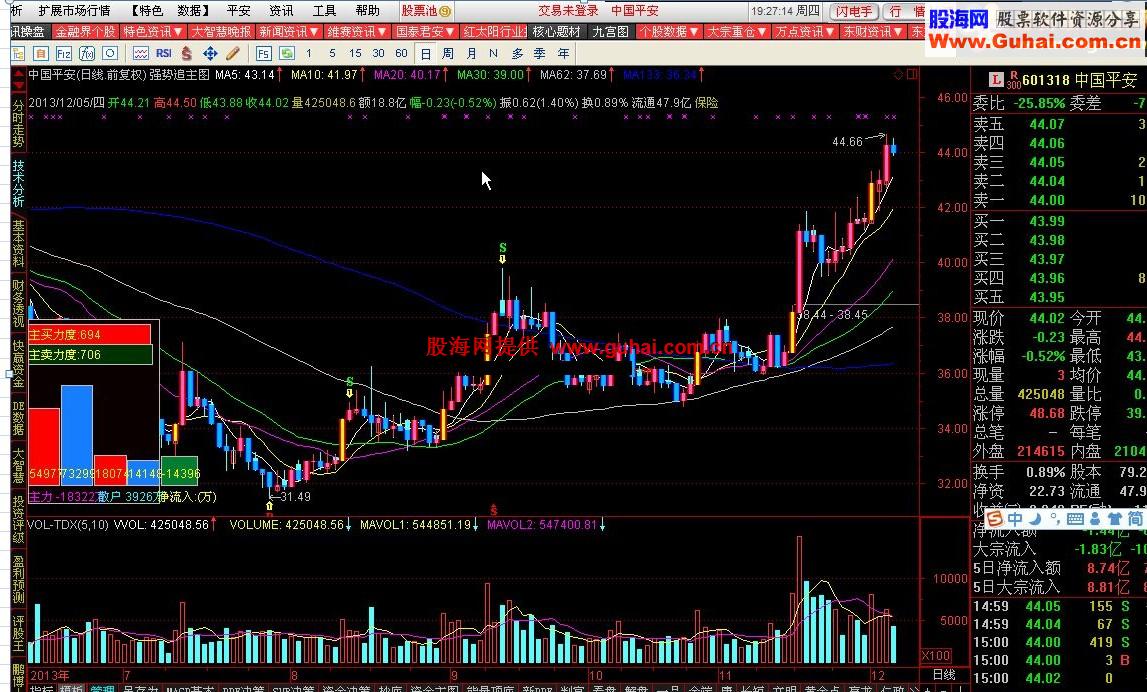Select the quarterly (季) chart period
This screenshot has height=692, width=1147.
540,53
